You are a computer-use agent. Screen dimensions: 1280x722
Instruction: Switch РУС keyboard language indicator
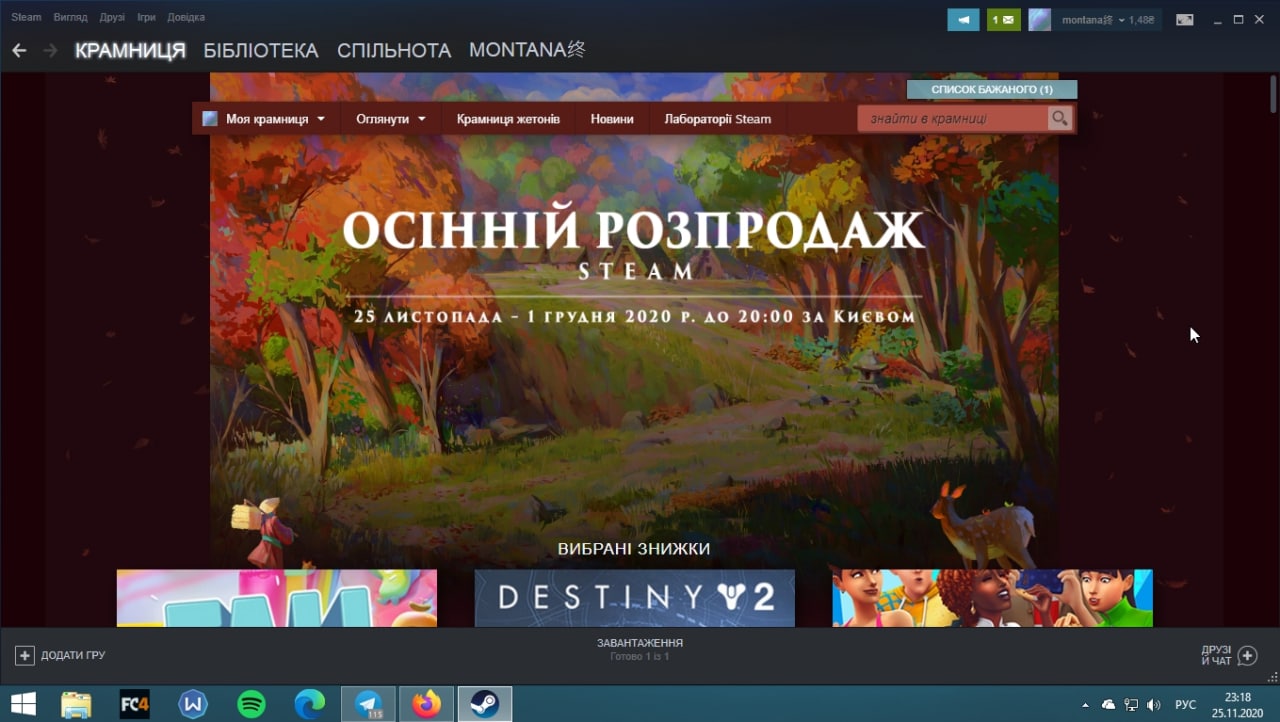point(1185,705)
